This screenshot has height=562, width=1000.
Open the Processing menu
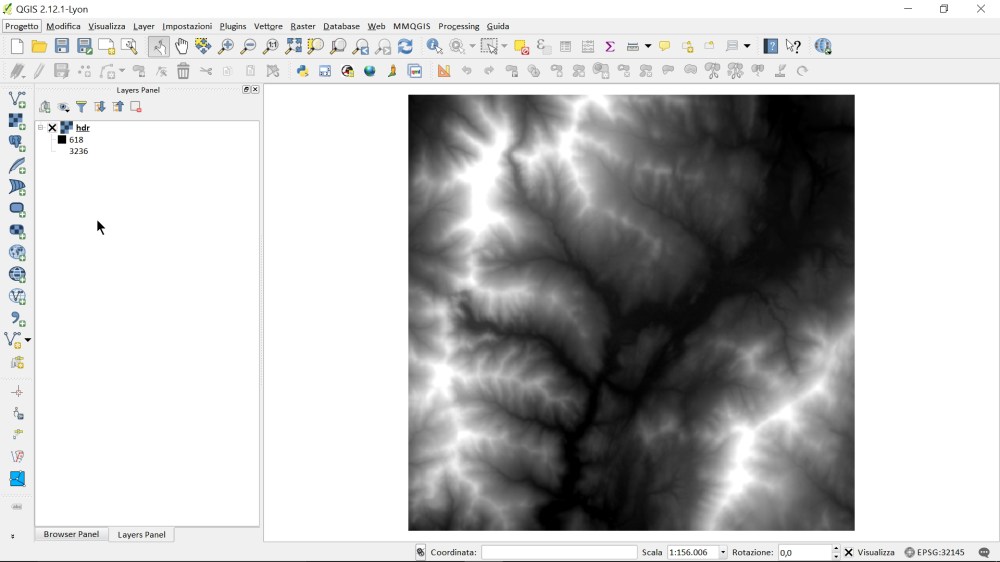[458, 26]
